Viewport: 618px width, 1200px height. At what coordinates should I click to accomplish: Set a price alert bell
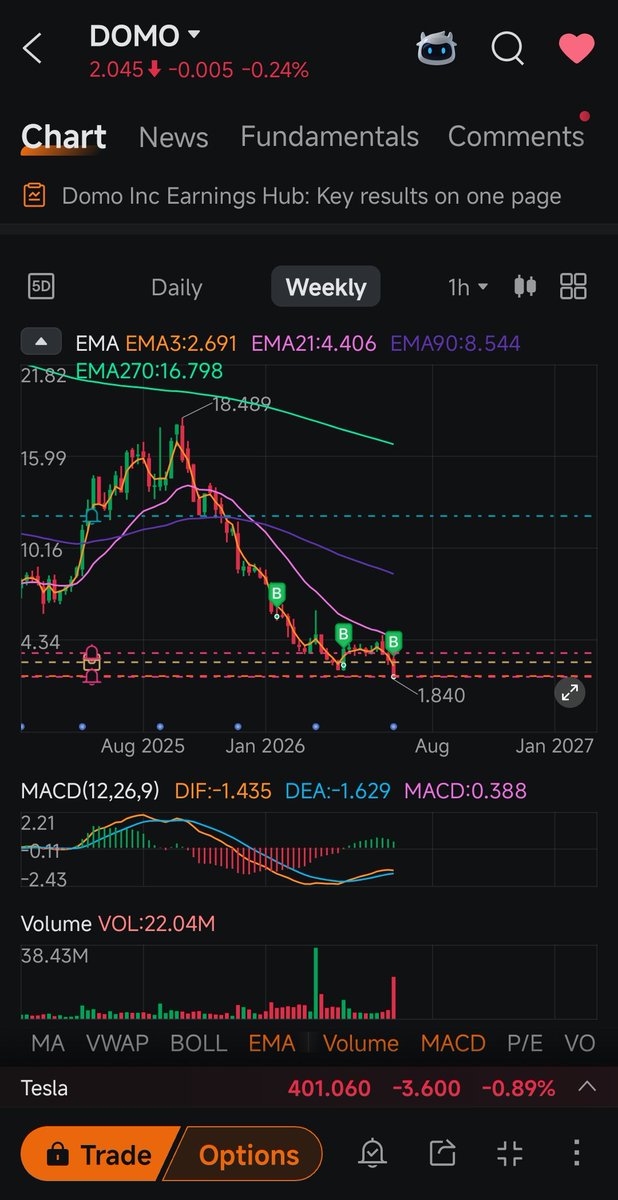372,1155
